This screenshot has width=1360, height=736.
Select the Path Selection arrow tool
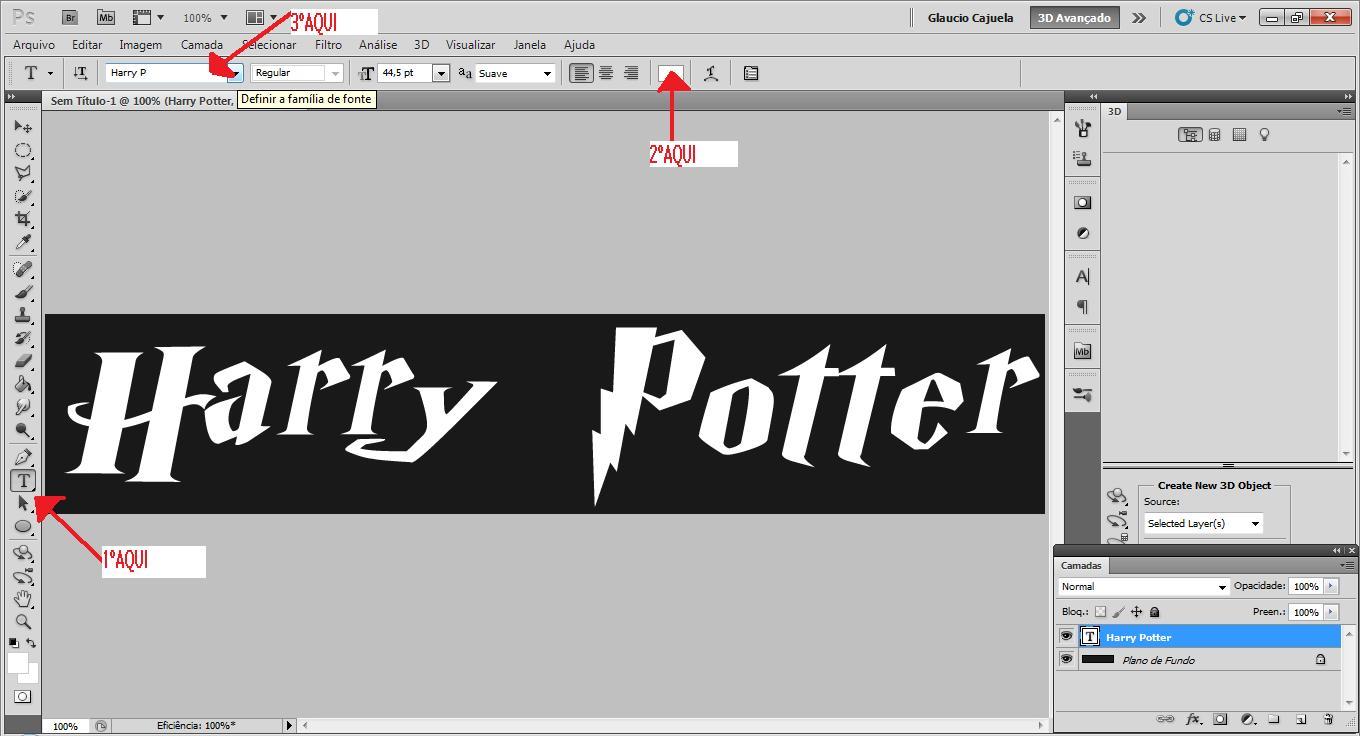[23, 503]
